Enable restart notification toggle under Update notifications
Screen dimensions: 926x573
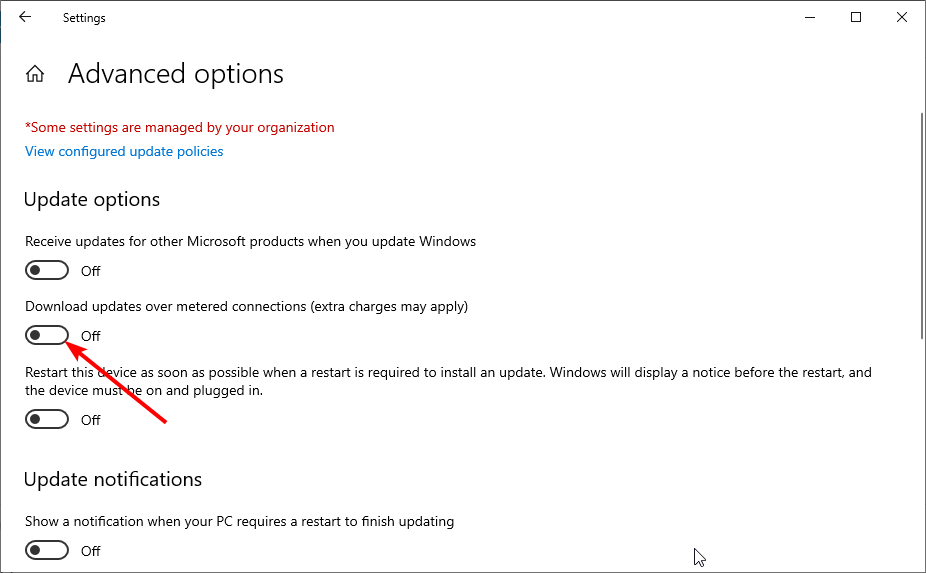point(47,550)
